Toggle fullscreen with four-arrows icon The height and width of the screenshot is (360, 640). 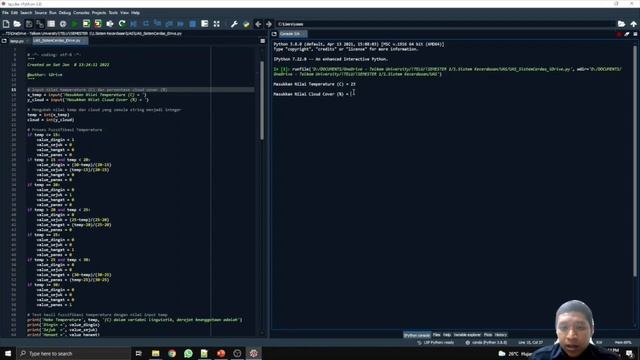pyautogui.click(x=217, y=24)
